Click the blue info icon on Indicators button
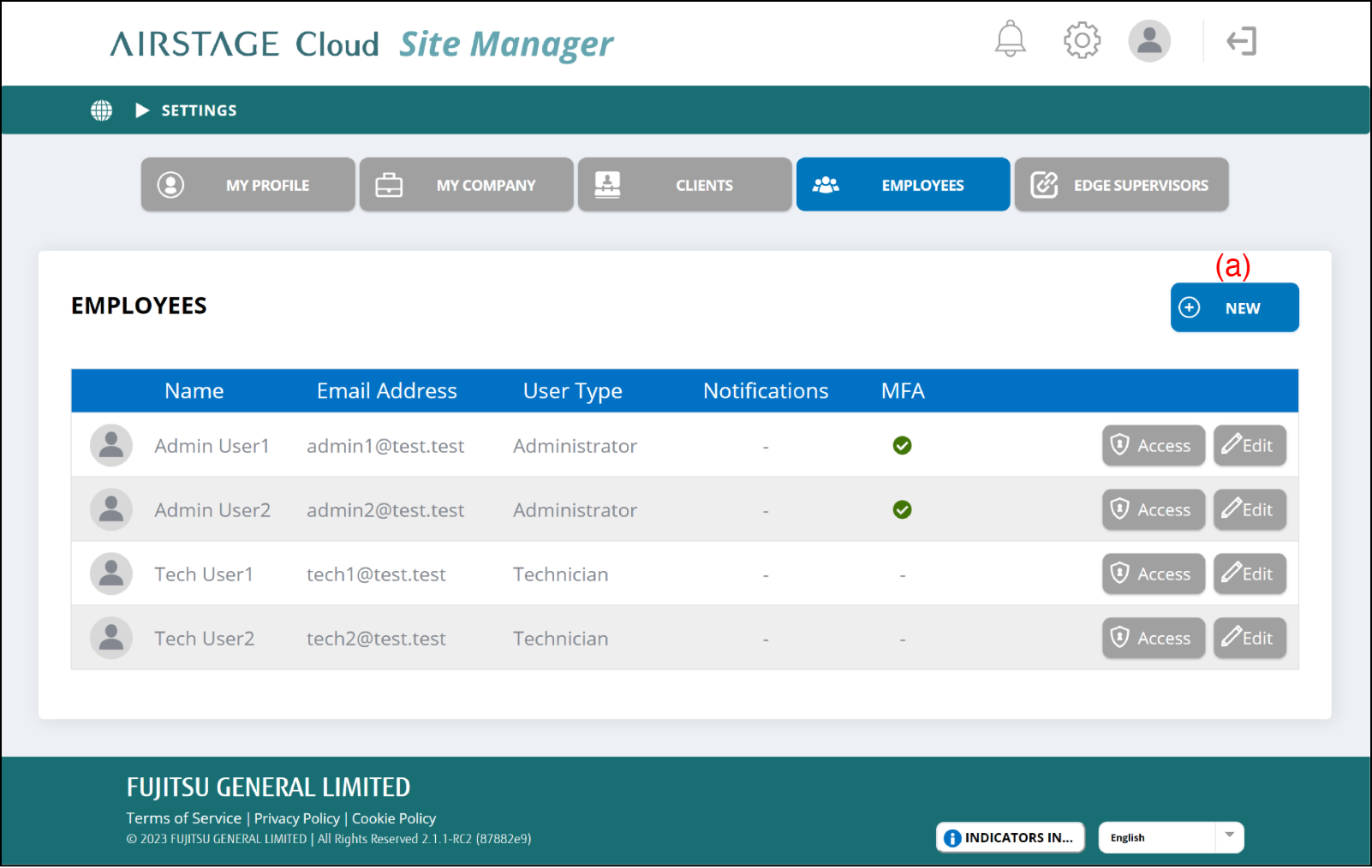Image resolution: width=1372 pixels, height=868 pixels. point(951,838)
